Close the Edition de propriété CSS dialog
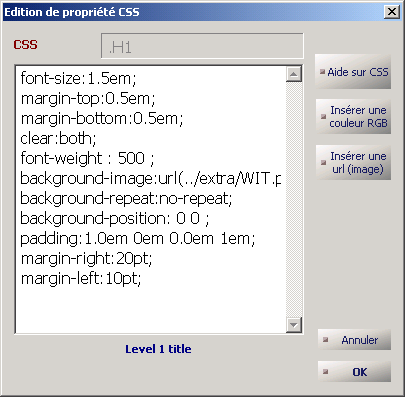 (x=392, y=12)
